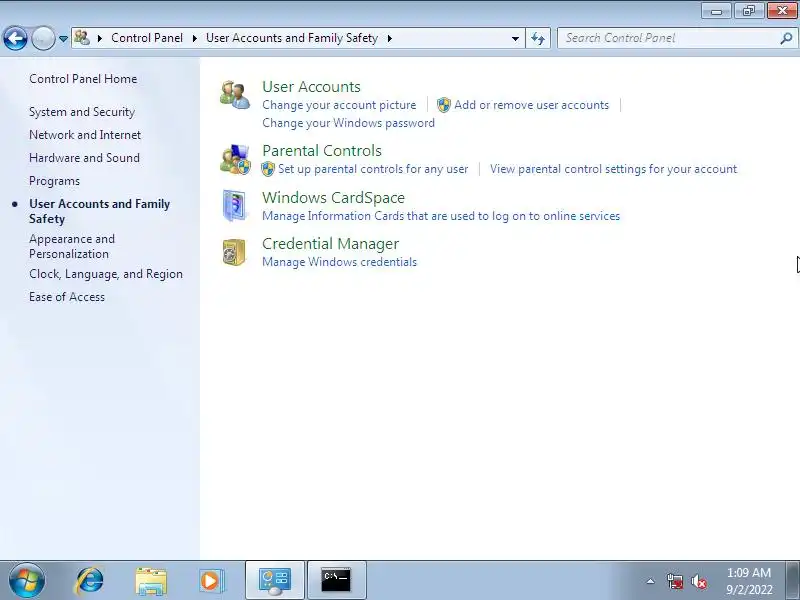Image resolution: width=800 pixels, height=600 pixels.
Task: Refresh the Control Panel view
Action: [x=538, y=38]
